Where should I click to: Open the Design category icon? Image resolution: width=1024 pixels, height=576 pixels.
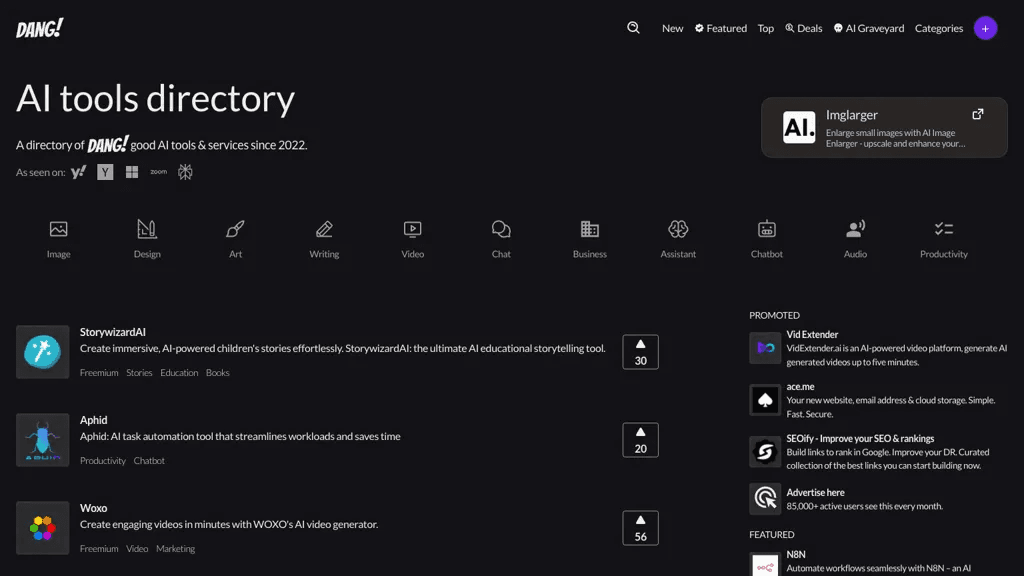pos(147,229)
